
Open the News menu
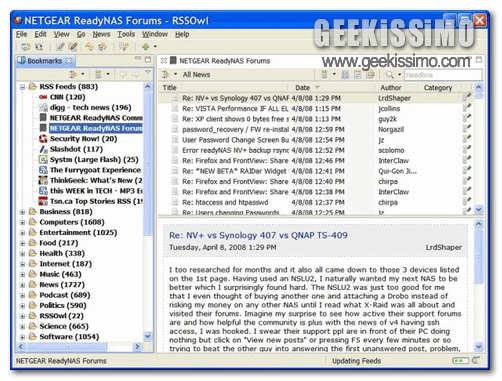coord(101,34)
